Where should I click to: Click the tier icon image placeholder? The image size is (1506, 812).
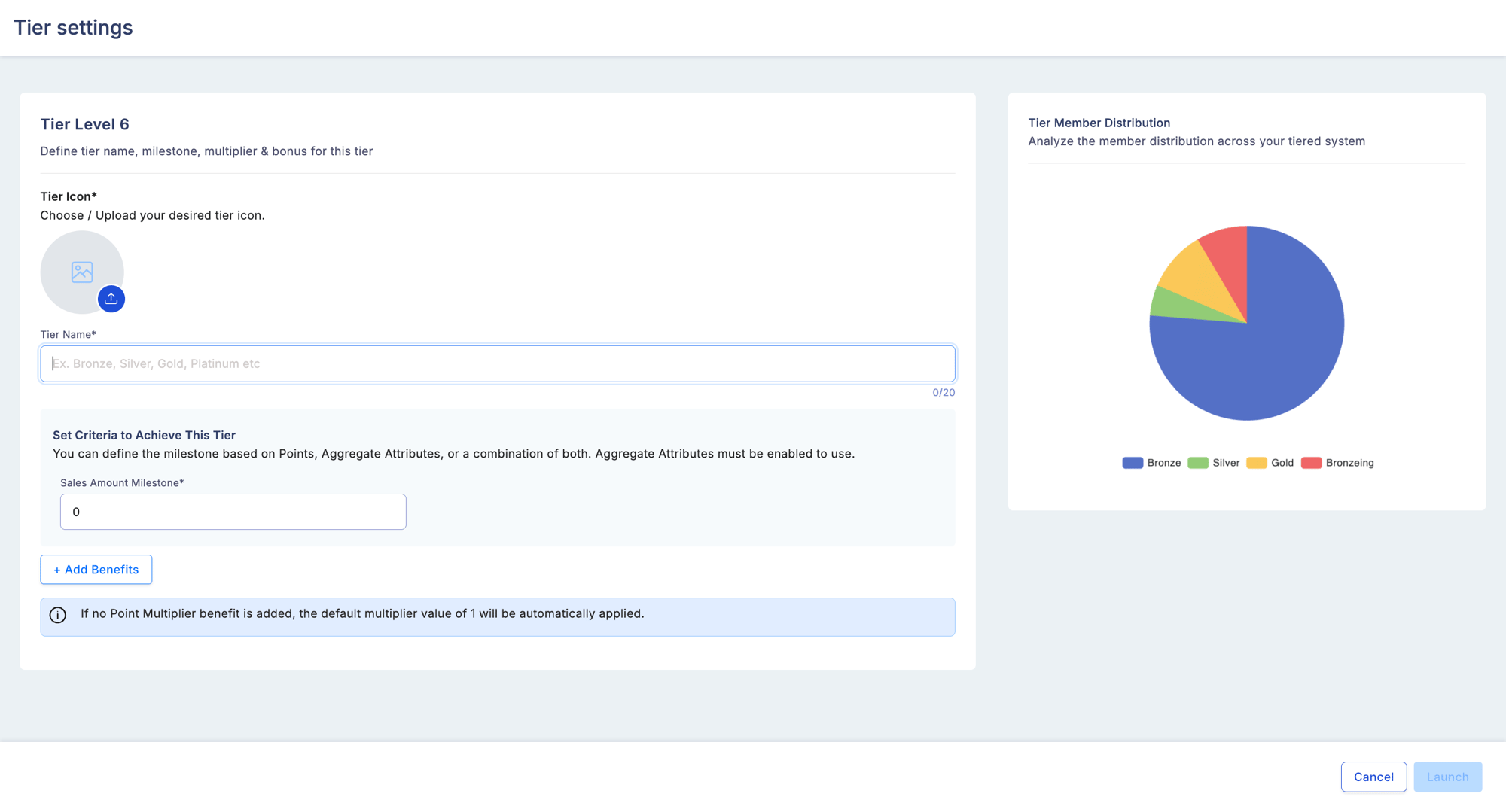tap(82, 272)
